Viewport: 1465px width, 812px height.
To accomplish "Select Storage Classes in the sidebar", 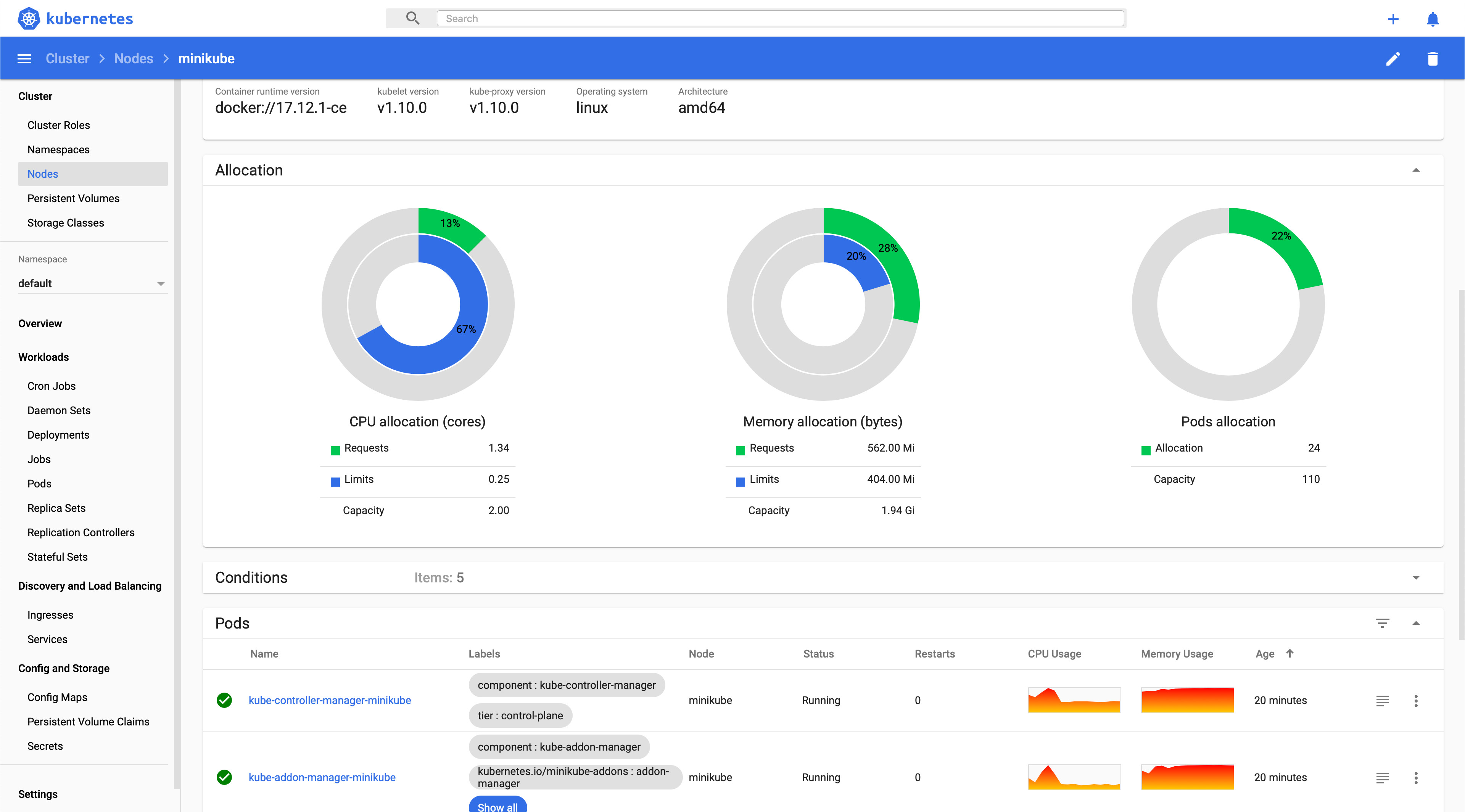I will pyautogui.click(x=65, y=222).
